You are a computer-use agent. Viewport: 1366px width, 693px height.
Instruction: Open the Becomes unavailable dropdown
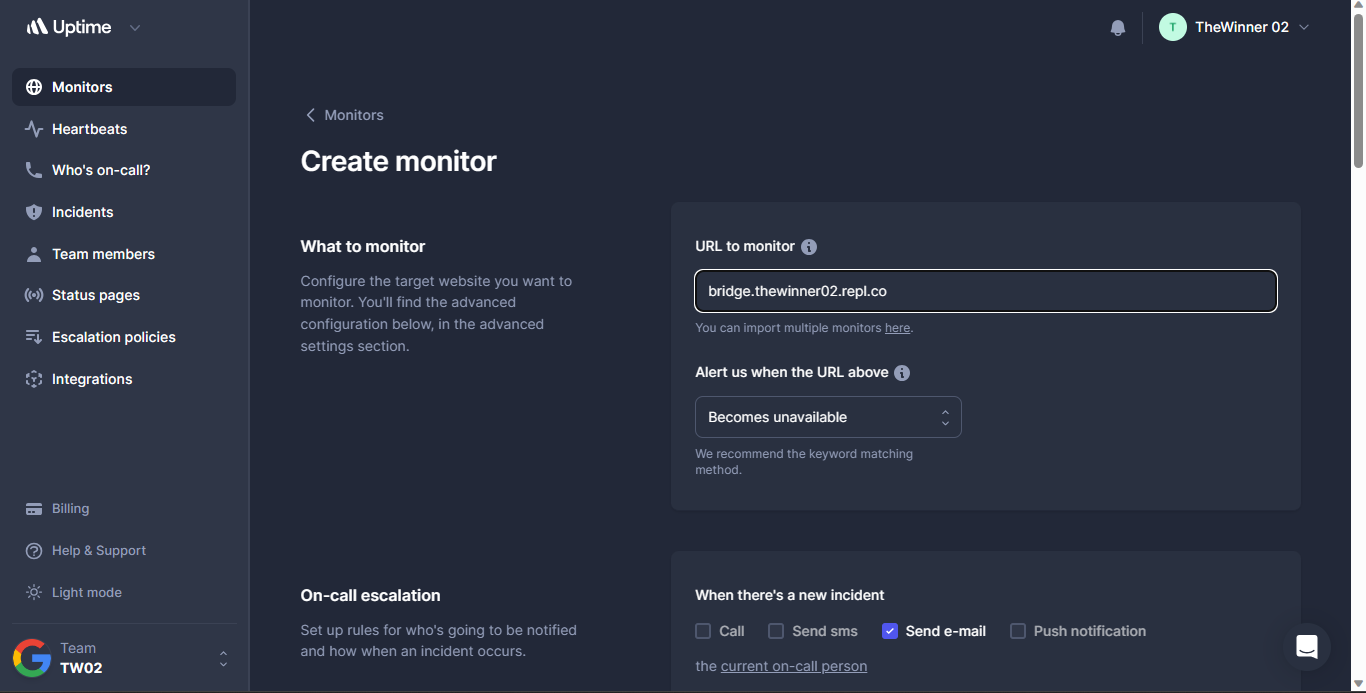[828, 417]
